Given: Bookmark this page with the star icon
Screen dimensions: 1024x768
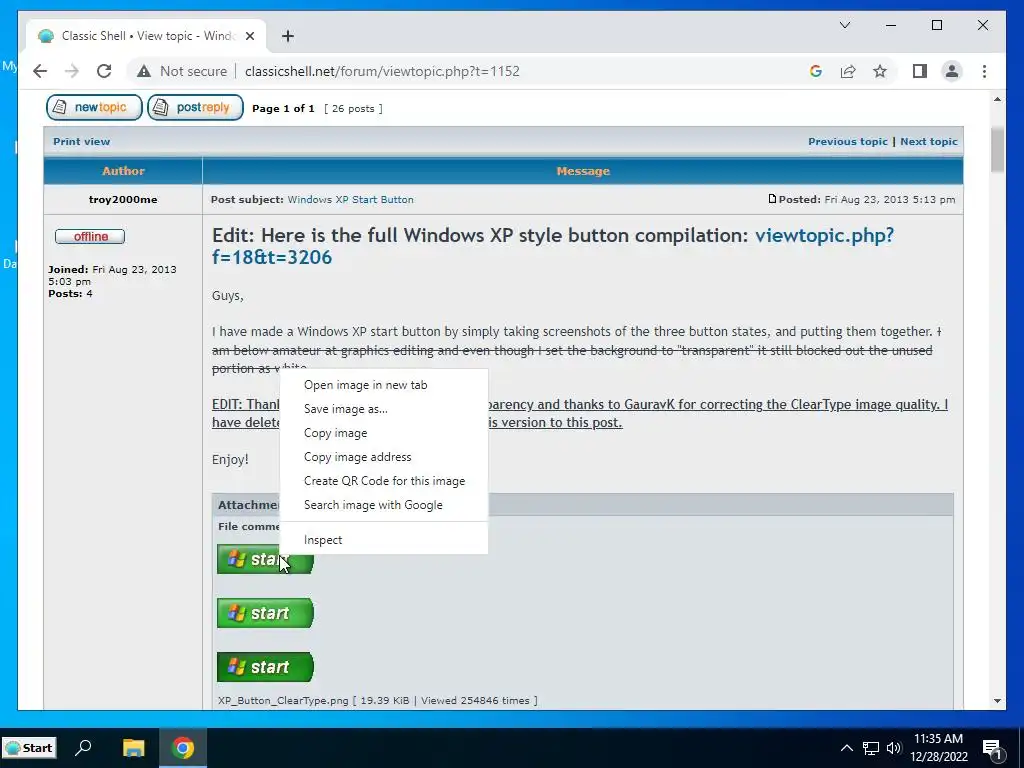Looking at the screenshot, I should tap(880, 71).
